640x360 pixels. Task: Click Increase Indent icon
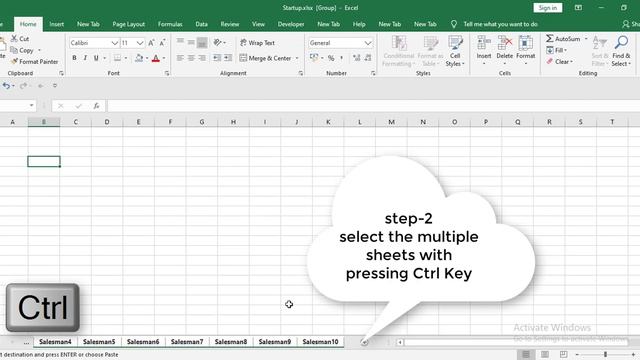point(228,58)
